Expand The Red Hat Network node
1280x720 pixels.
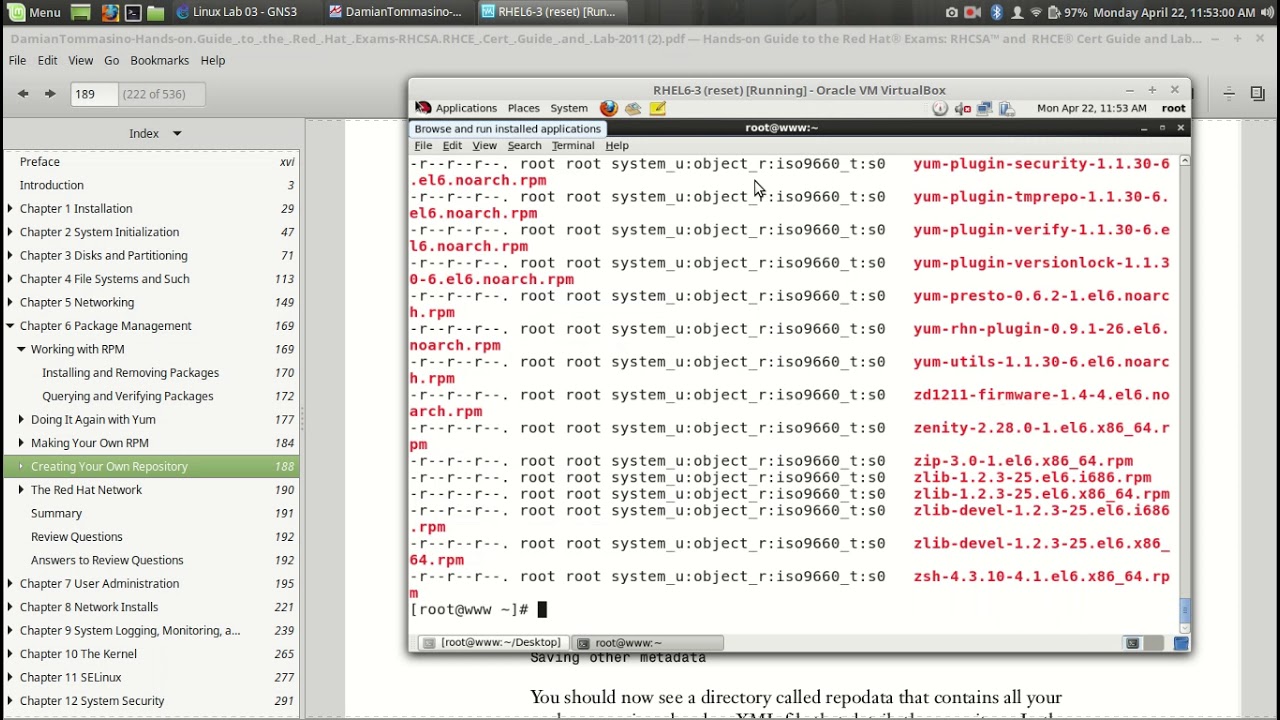[x=21, y=490]
